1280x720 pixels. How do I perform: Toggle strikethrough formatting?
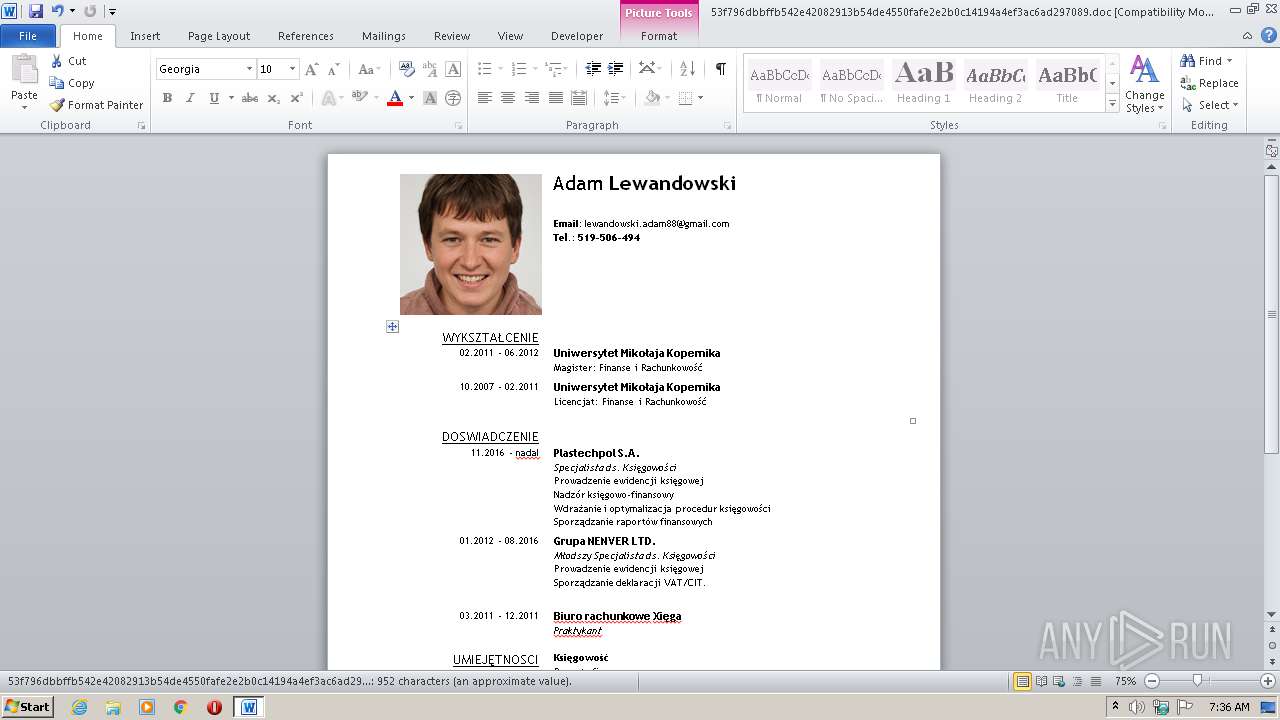(250, 98)
